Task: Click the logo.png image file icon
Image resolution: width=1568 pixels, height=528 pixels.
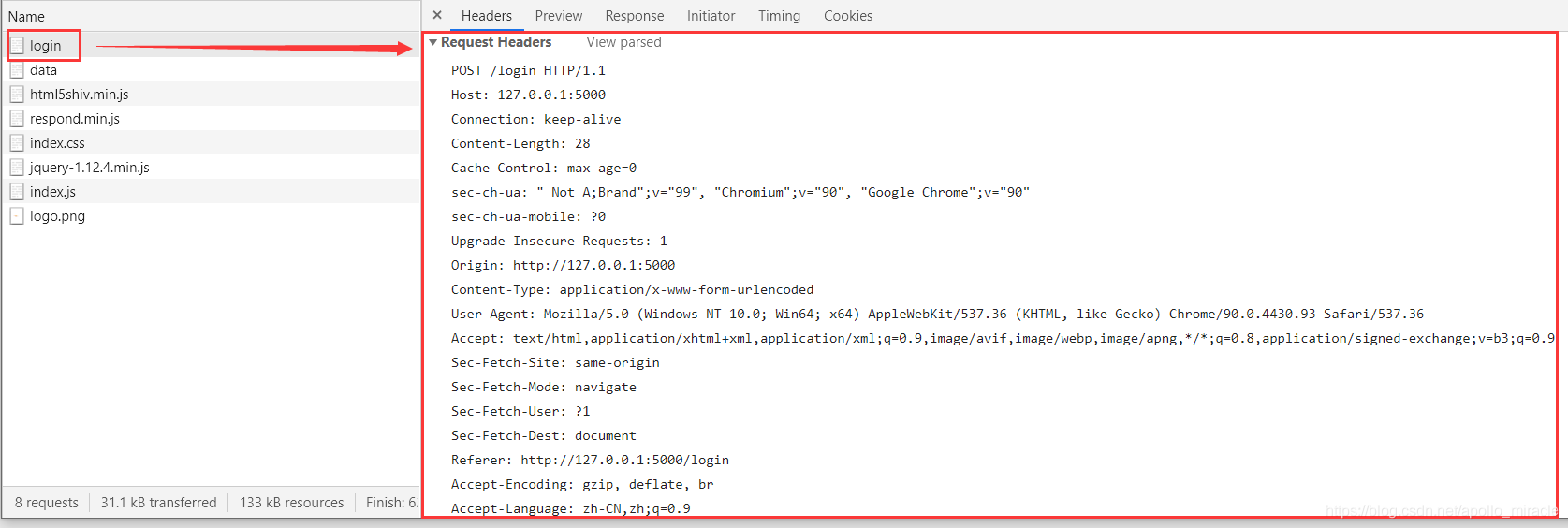Action: [x=17, y=216]
